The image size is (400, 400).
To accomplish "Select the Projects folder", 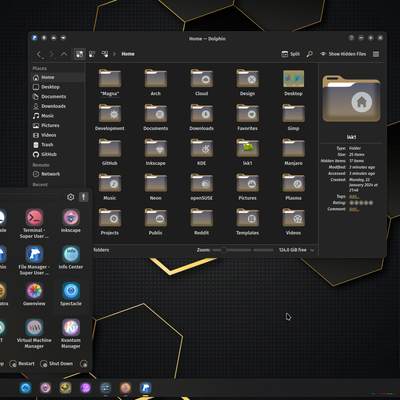I will click(x=110, y=222).
